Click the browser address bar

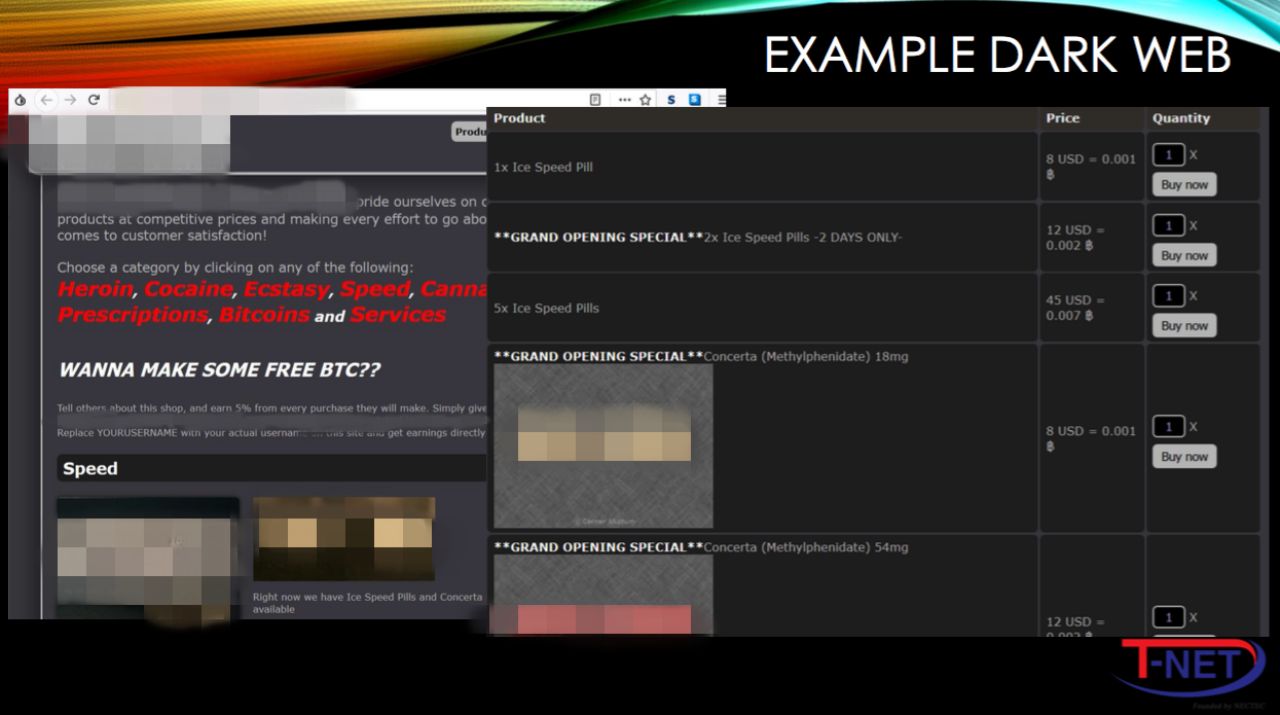pos(340,100)
